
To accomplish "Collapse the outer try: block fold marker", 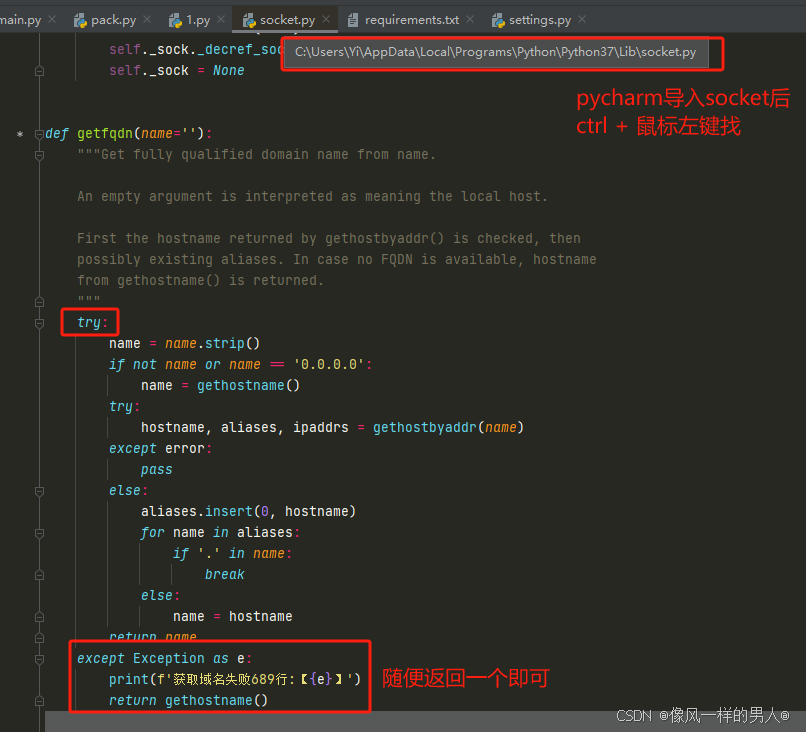I will coord(39,323).
